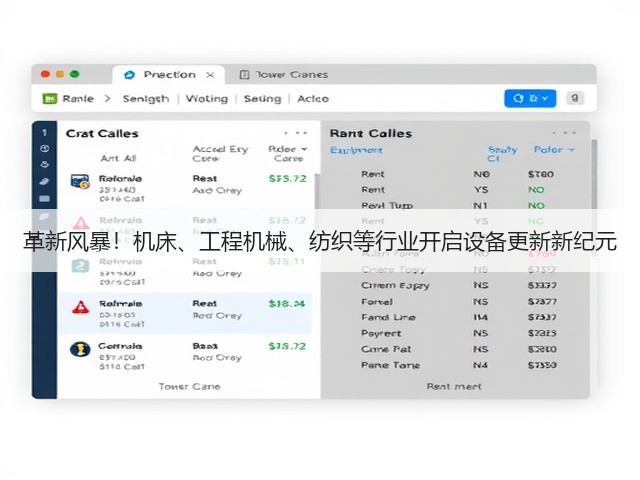The height and width of the screenshot is (480, 640).
Task: Click the Rent ment footer link
Action: [x=454, y=387]
